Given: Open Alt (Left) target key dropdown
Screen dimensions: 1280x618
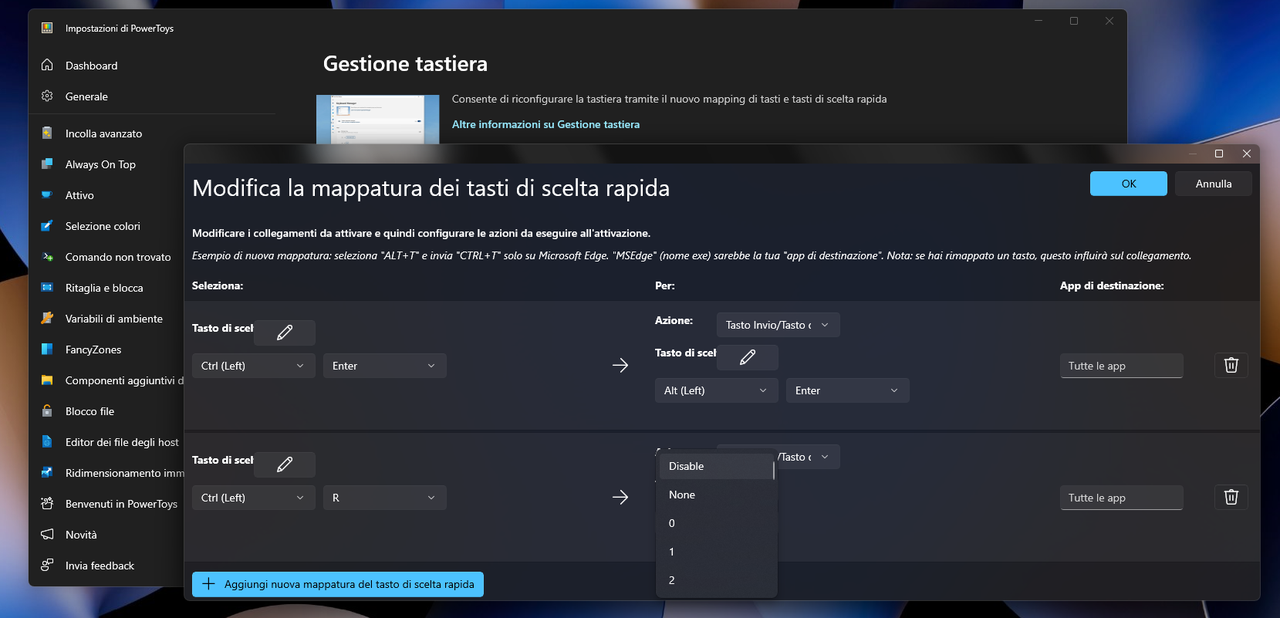Looking at the screenshot, I should coord(717,391).
